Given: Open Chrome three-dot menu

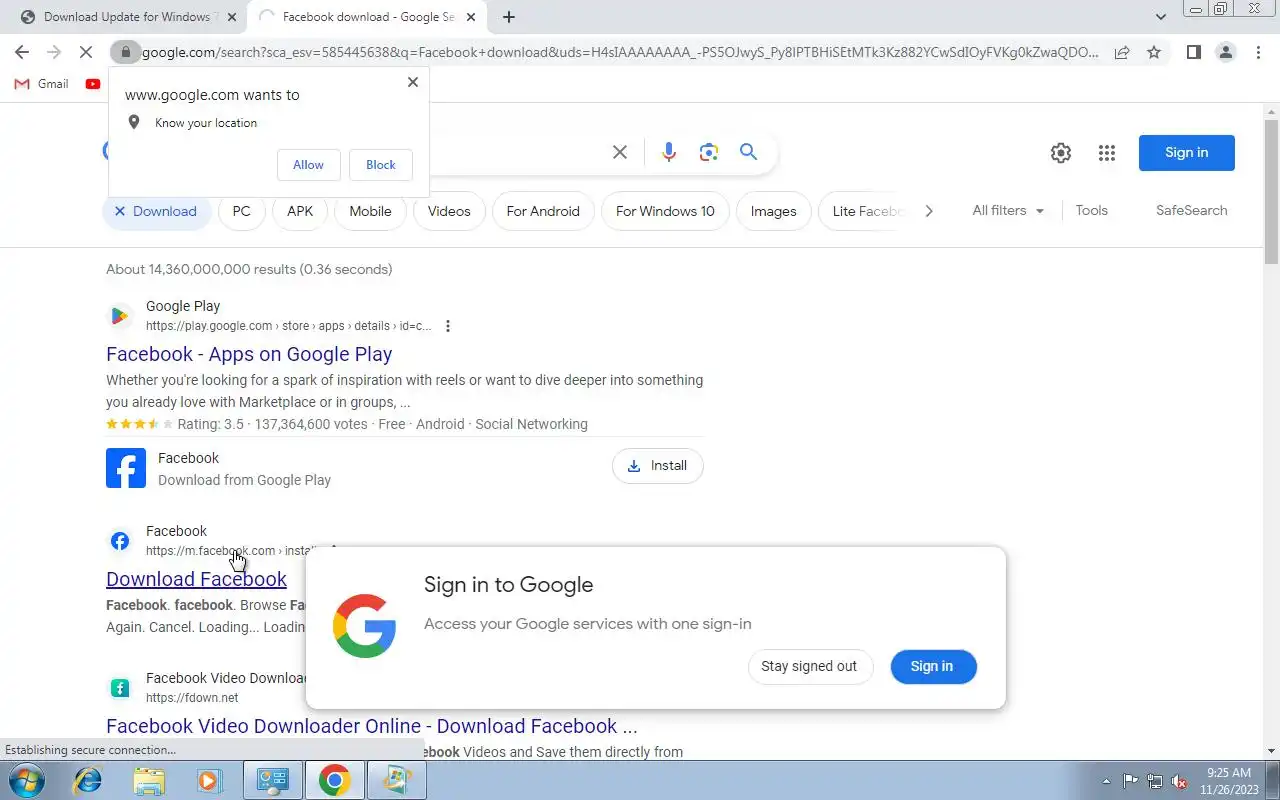Looking at the screenshot, I should coord(1258,52).
